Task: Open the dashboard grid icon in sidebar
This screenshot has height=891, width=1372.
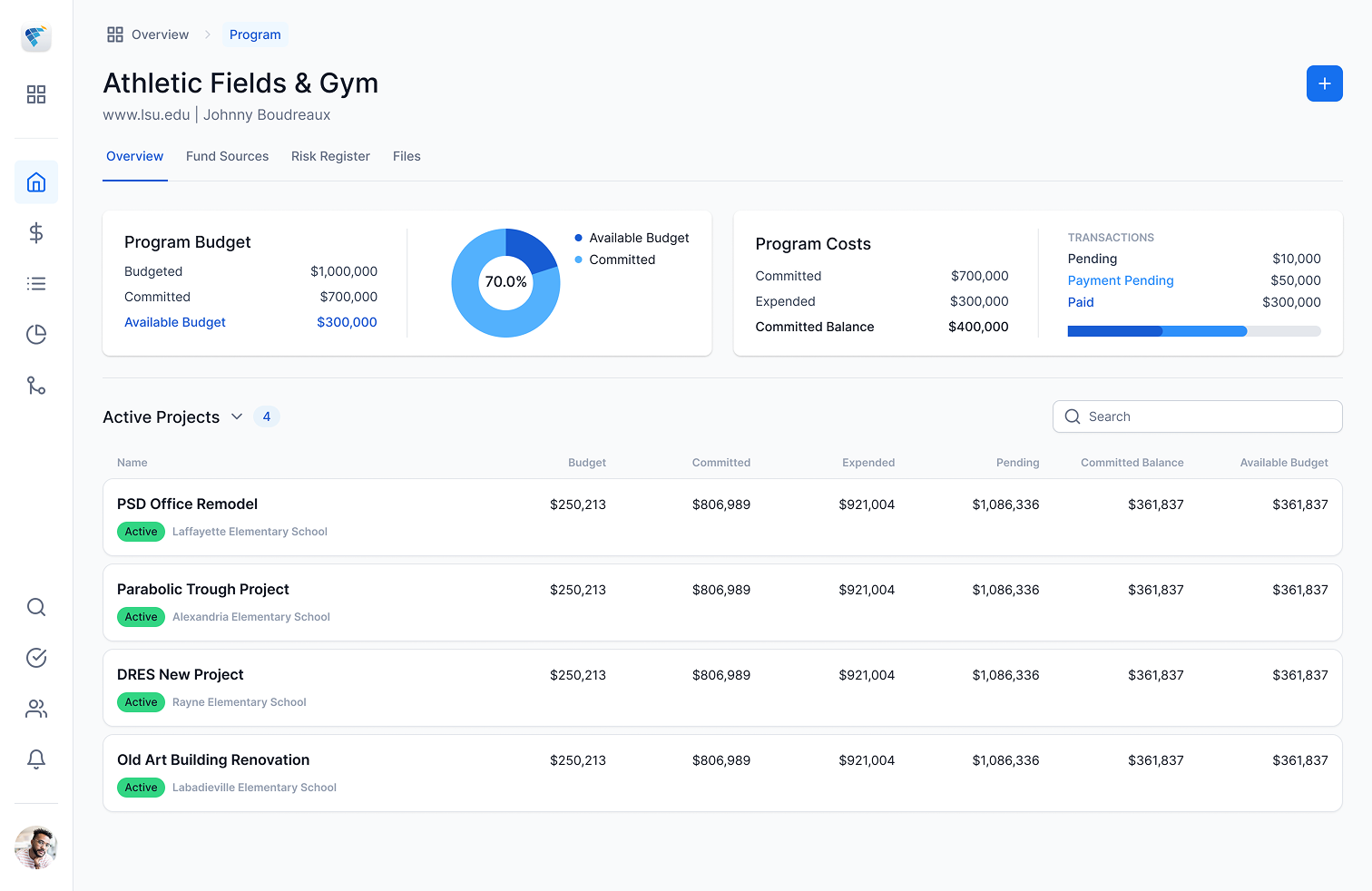Action: 36,94
